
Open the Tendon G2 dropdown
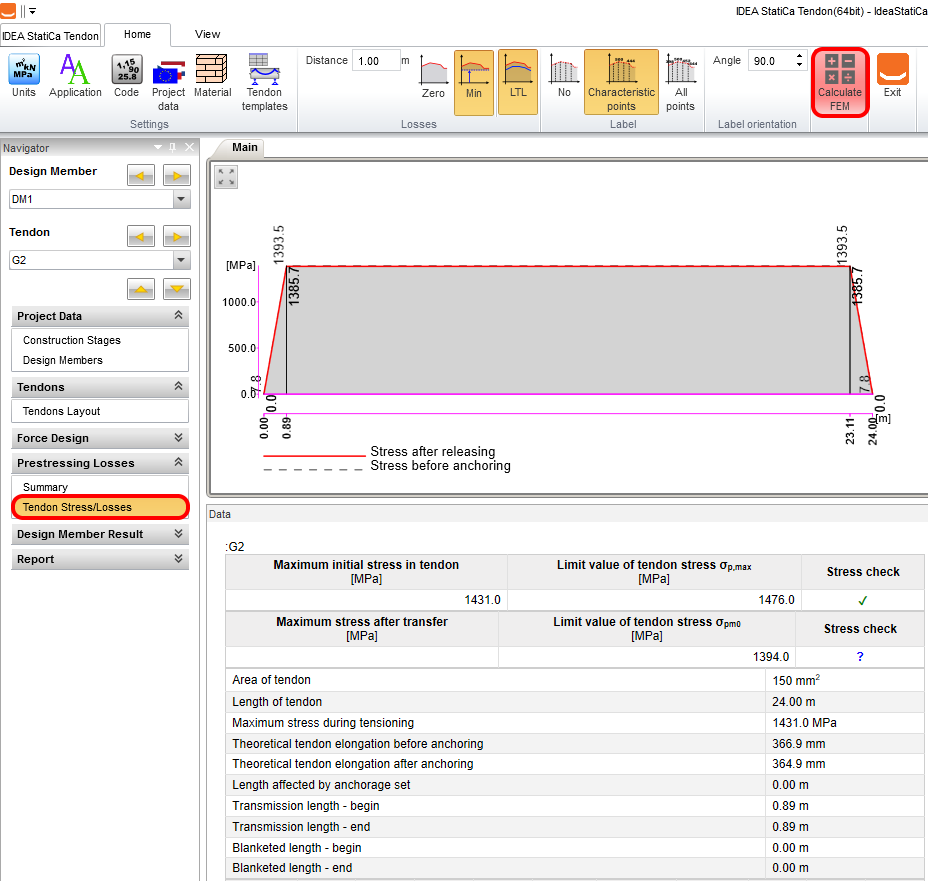[181, 260]
